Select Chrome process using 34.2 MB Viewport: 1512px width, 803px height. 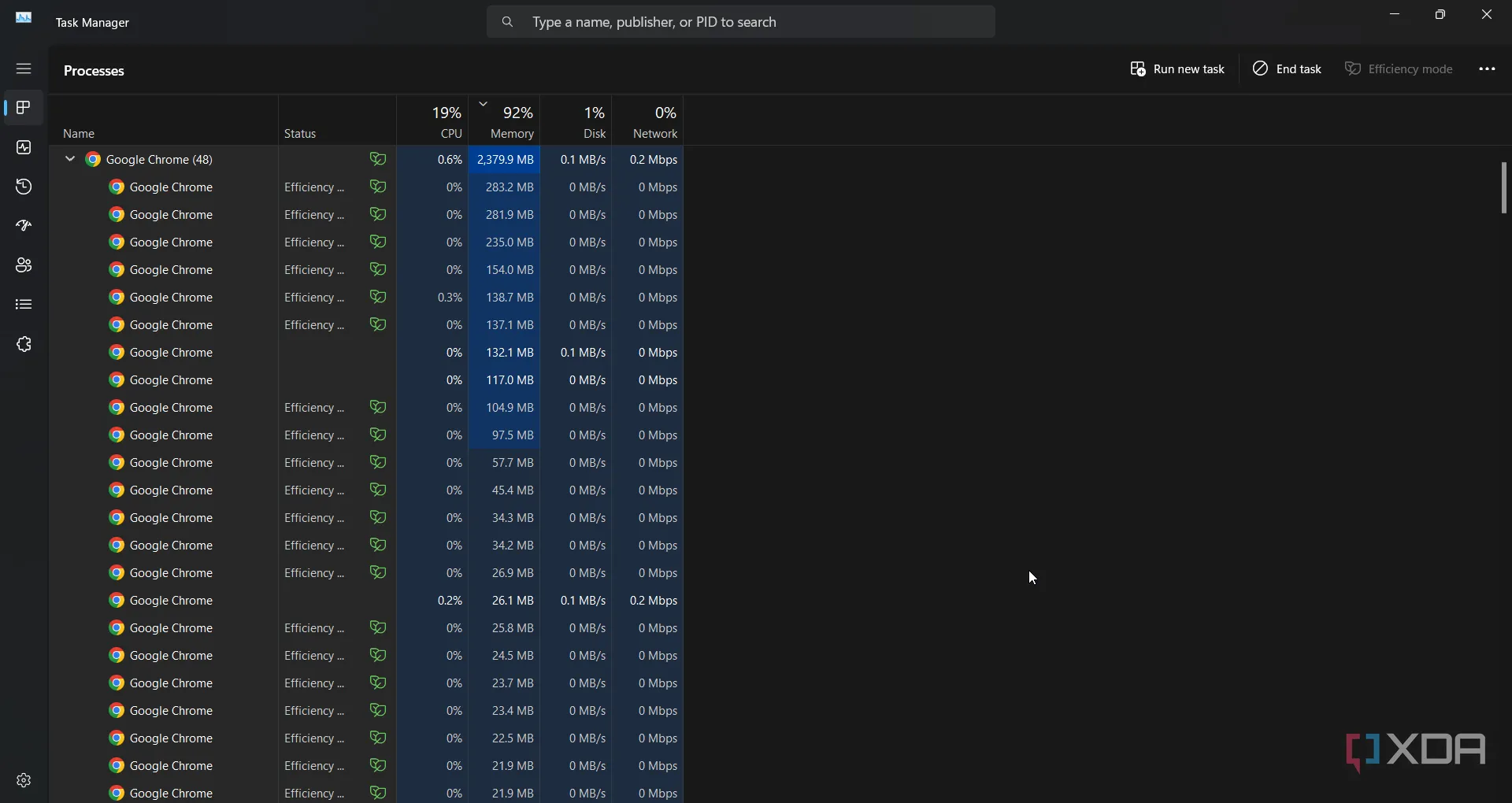(x=367, y=545)
